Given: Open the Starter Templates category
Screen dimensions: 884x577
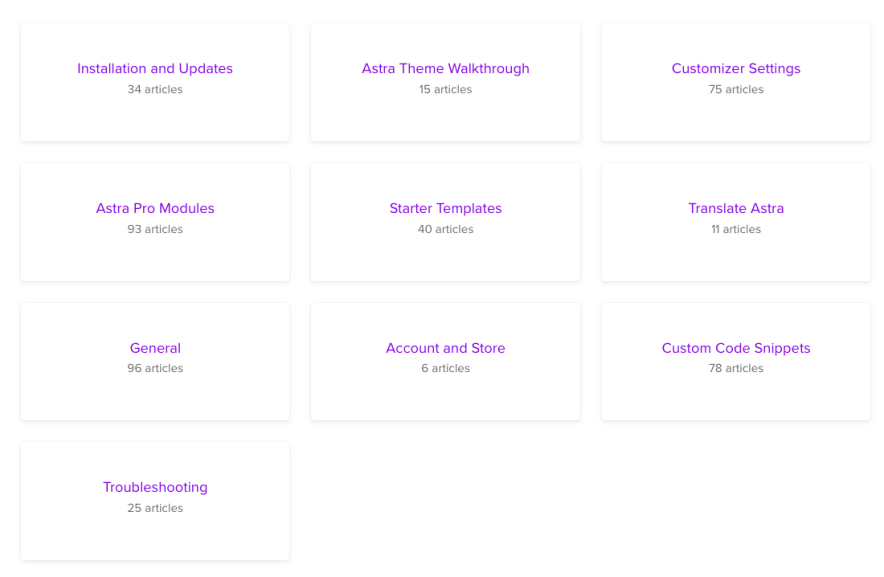Looking at the screenshot, I should [x=445, y=208].
